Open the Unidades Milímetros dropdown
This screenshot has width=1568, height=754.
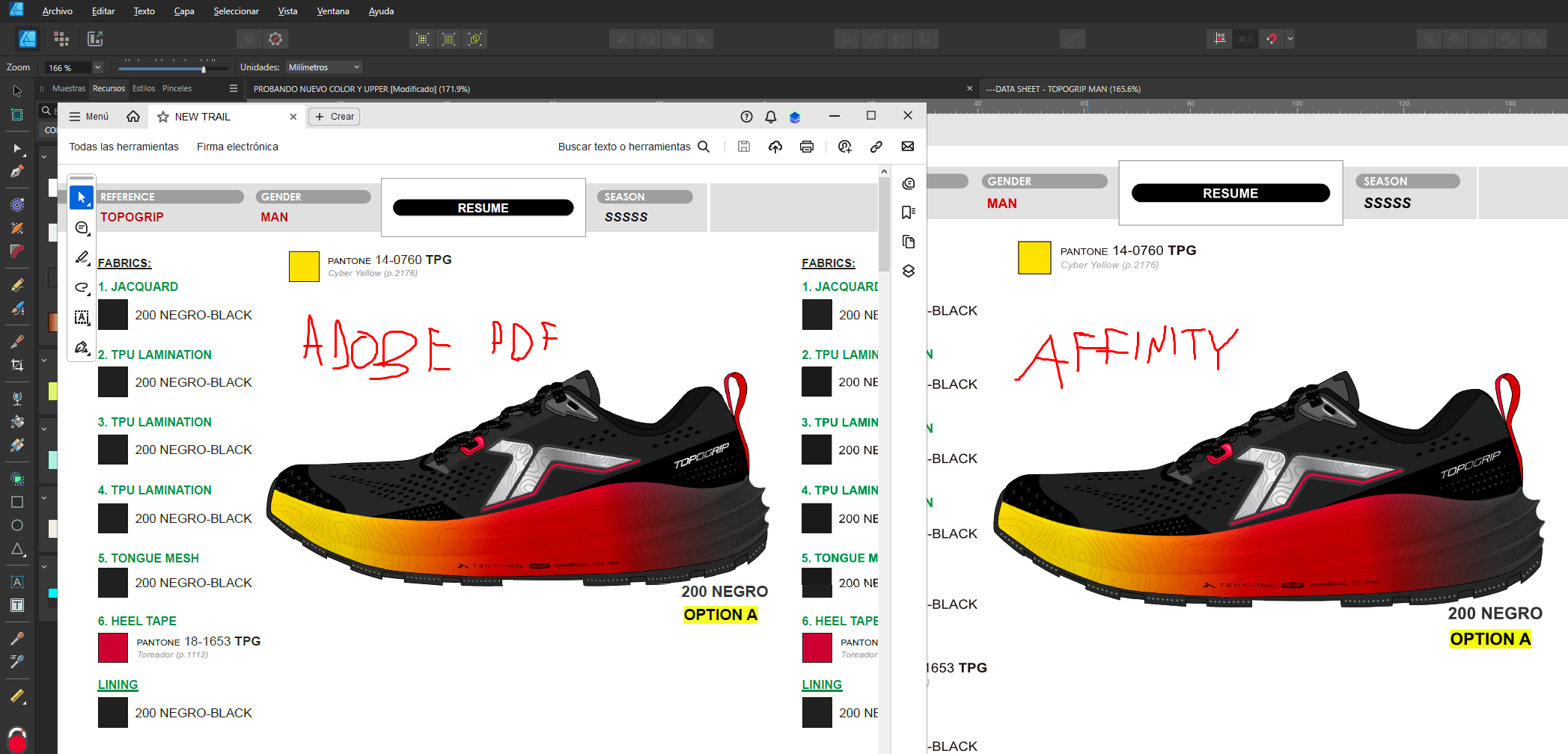point(324,67)
